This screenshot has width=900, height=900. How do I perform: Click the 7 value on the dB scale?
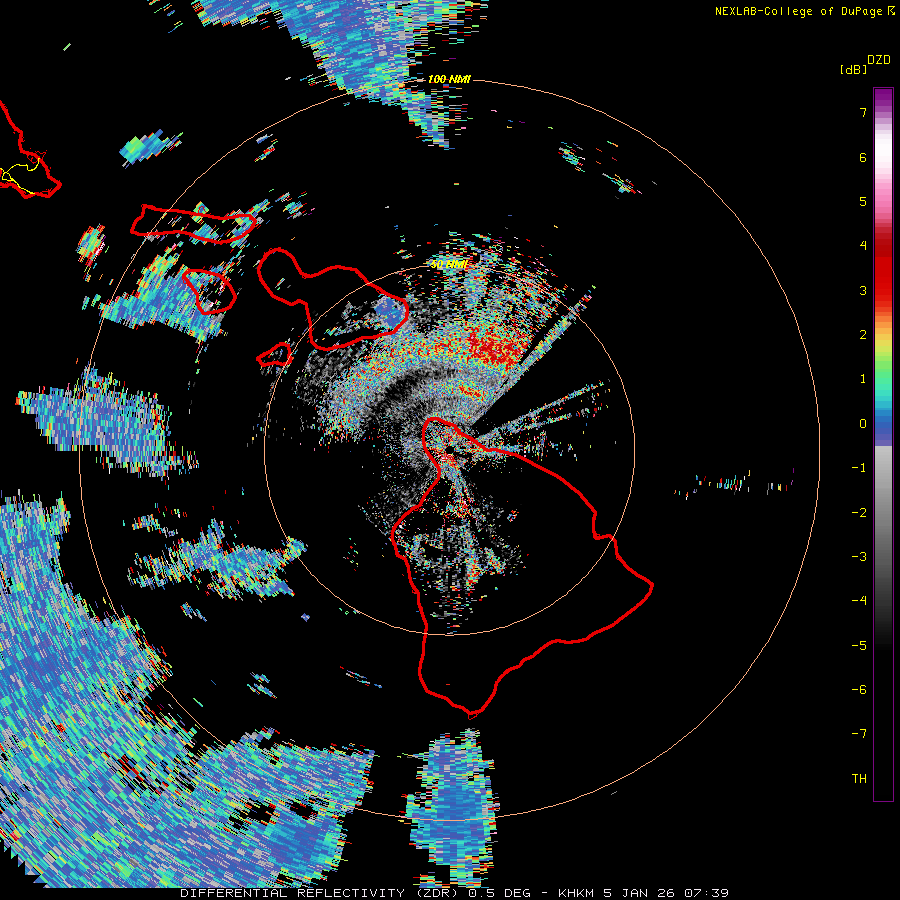(863, 112)
